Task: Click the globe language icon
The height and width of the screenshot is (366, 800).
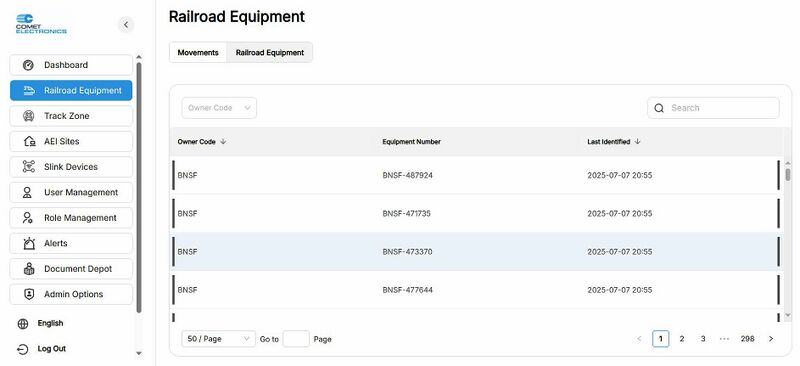Action: click(23, 324)
